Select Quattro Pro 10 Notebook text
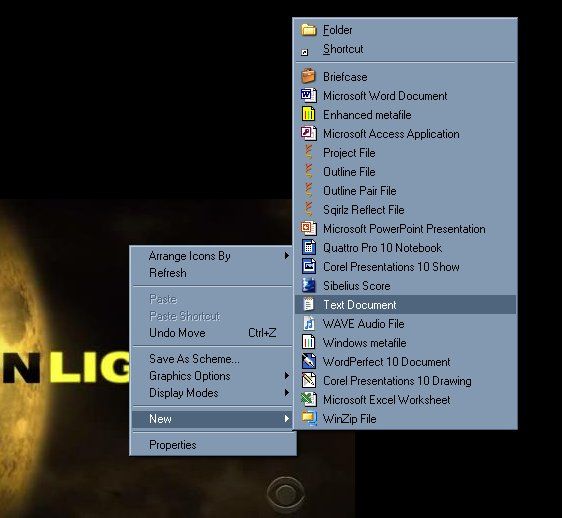This screenshot has height=518, width=562. 382,248
